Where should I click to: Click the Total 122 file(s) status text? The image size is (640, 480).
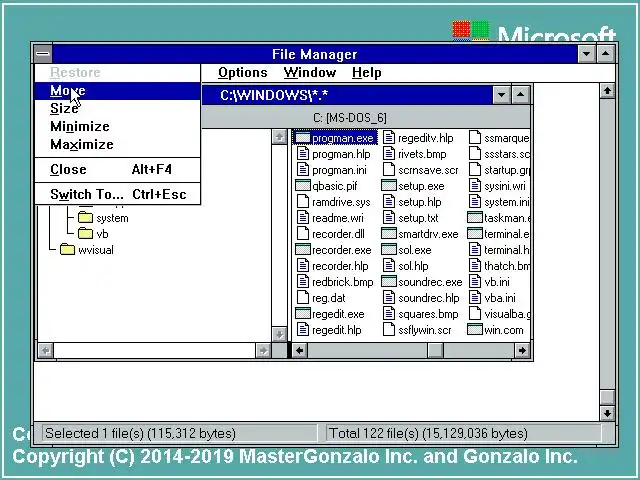[x=428, y=433]
